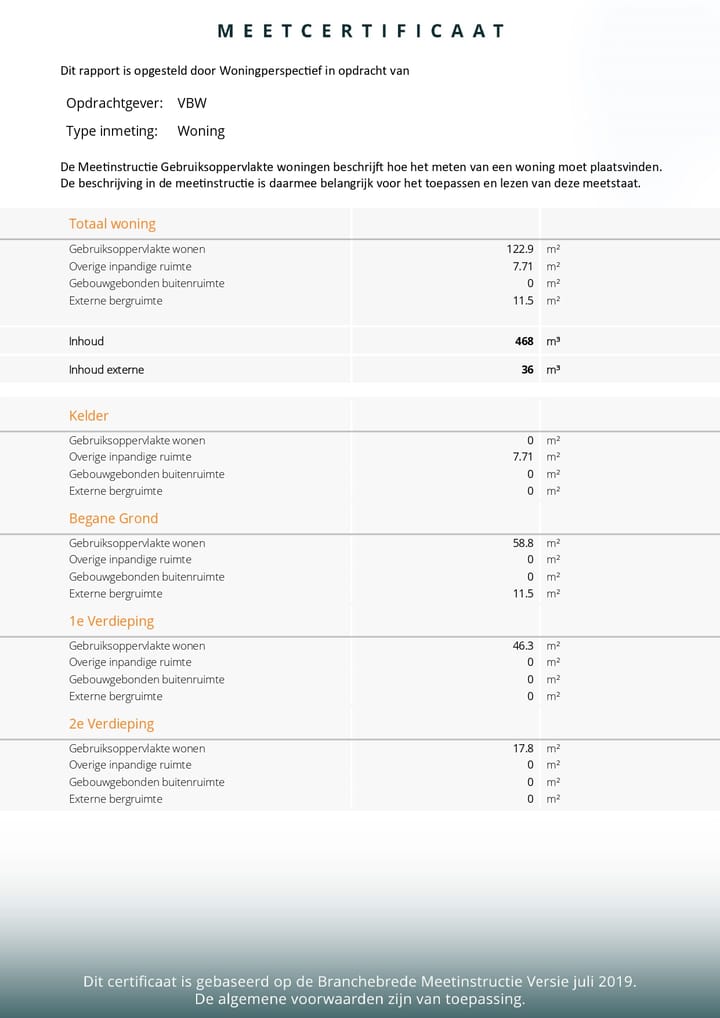Screen dimensions: 720x1018
Task: Click the MEETCERTIFICAAT document title
Action: [x=360, y=32]
